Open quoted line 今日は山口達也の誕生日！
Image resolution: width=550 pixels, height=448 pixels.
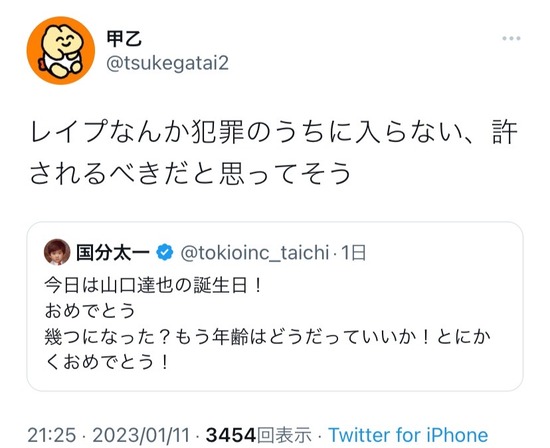click(x=153, y=286)
